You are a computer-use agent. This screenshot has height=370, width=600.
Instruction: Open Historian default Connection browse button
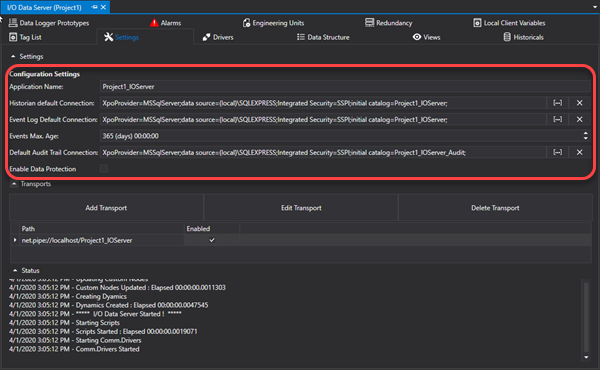(x=558, y=103)
